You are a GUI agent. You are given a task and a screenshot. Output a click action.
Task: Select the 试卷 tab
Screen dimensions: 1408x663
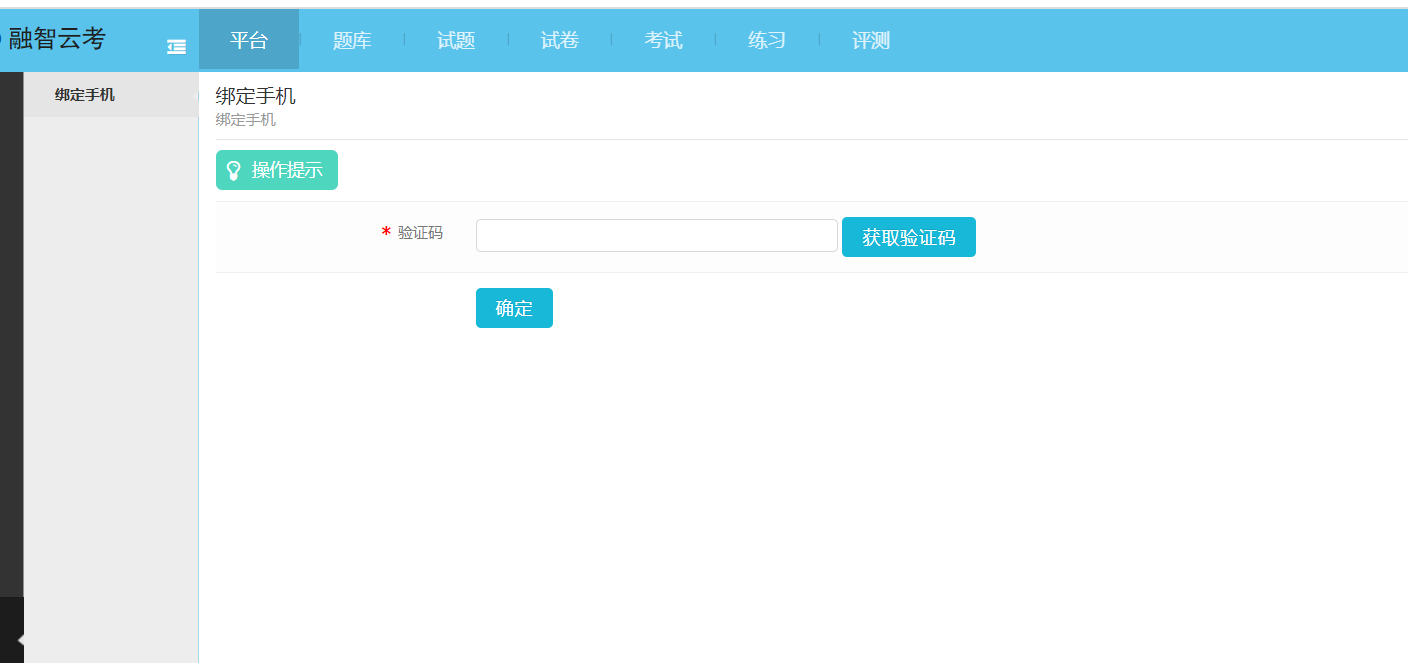click(560, 40)
